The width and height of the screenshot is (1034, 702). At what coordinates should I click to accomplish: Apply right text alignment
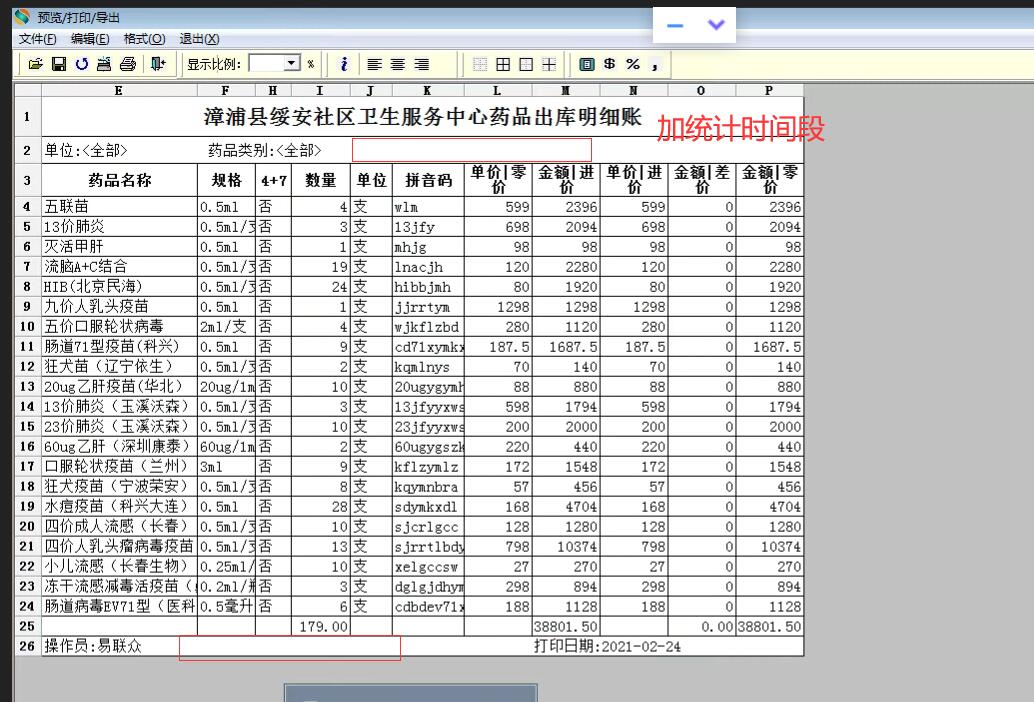[421, 64]
